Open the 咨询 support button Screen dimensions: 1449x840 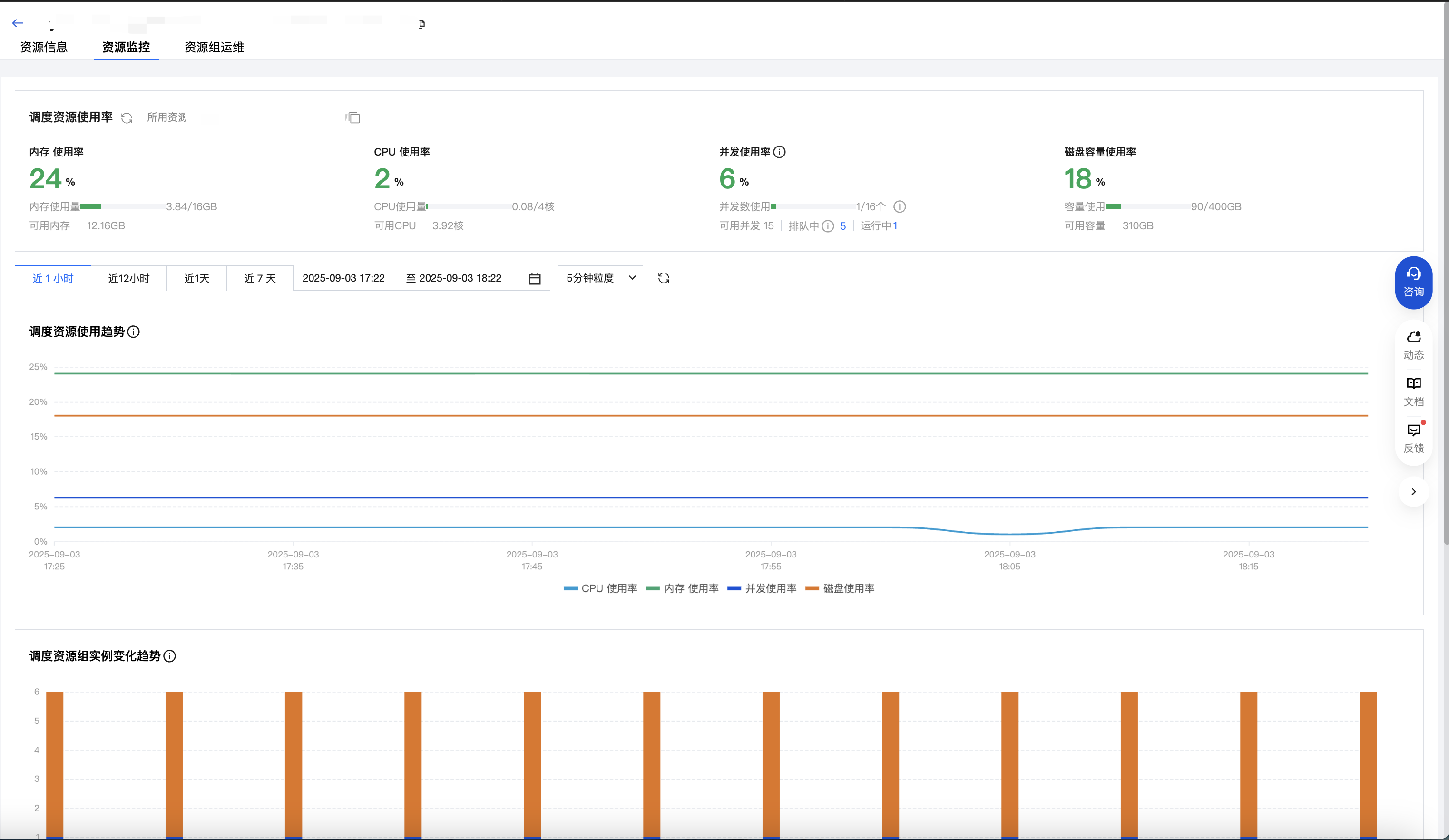click(x=1413, y=283)
